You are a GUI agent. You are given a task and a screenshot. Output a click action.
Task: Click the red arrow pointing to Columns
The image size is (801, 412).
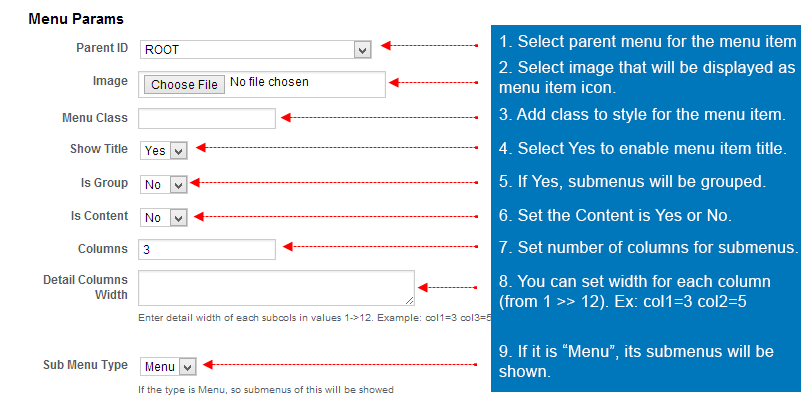381,247
